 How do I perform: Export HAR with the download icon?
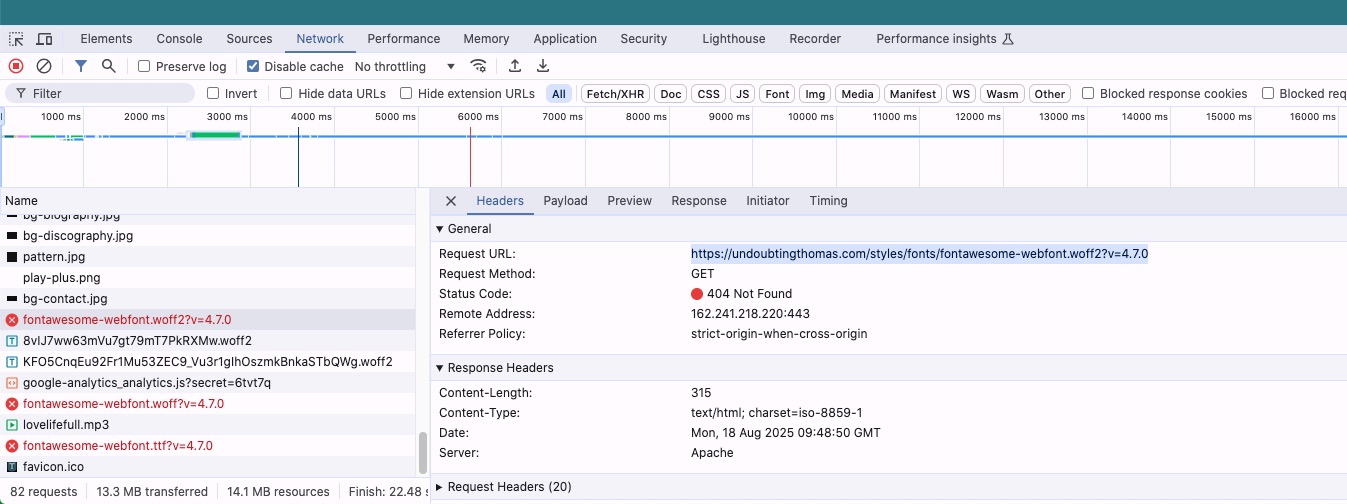(543, 66)
